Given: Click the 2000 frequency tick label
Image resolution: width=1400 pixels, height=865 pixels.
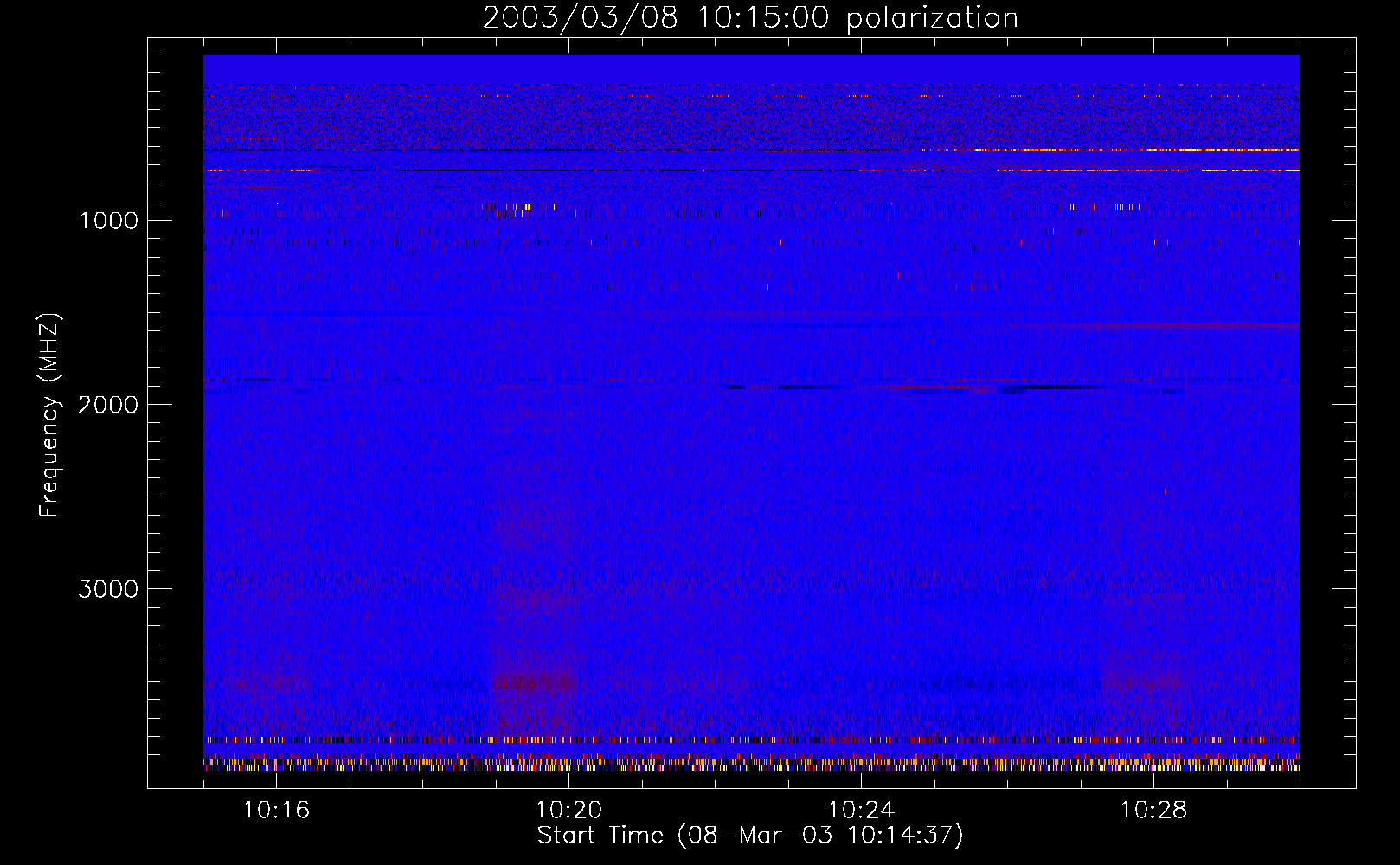Looking at the screenshot, I should tap(108, 405).
